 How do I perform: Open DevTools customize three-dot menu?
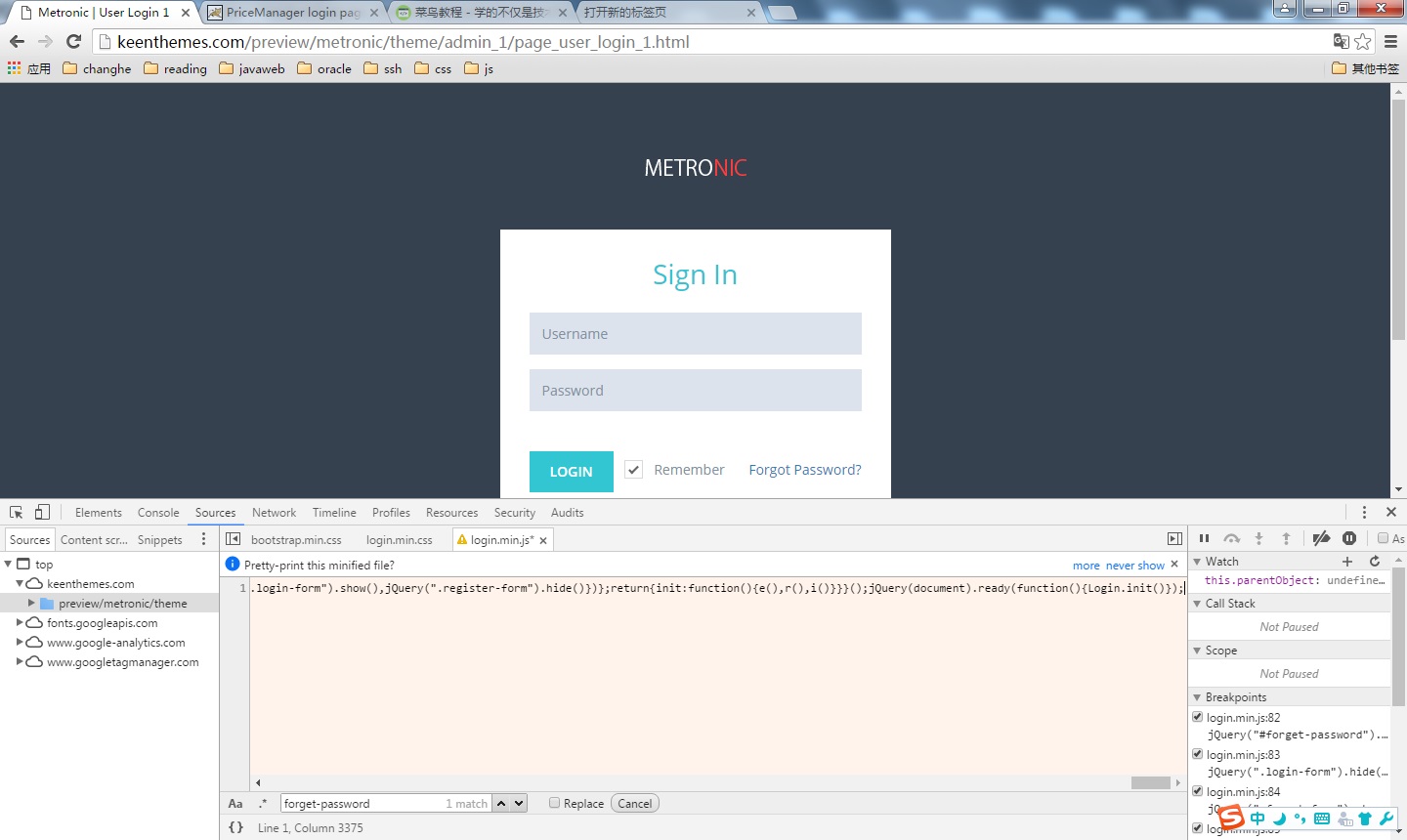click(x=1364, y=512)
